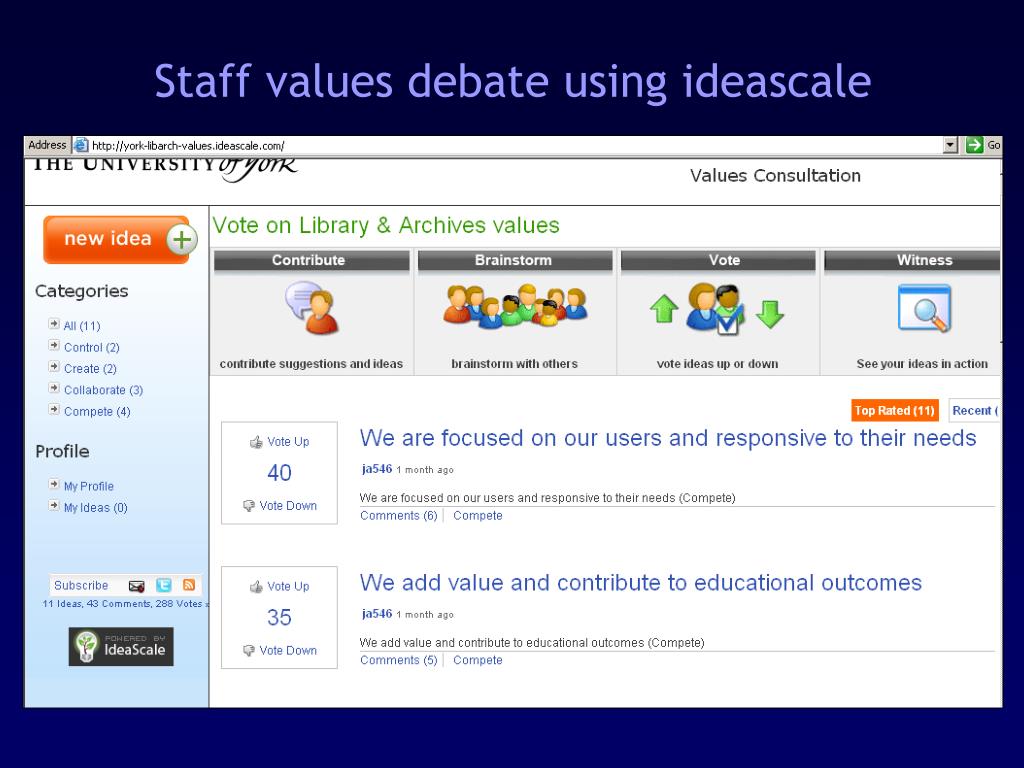
Task: Click the Contribute speech-bubble person icon
Action: click(312, 308)
